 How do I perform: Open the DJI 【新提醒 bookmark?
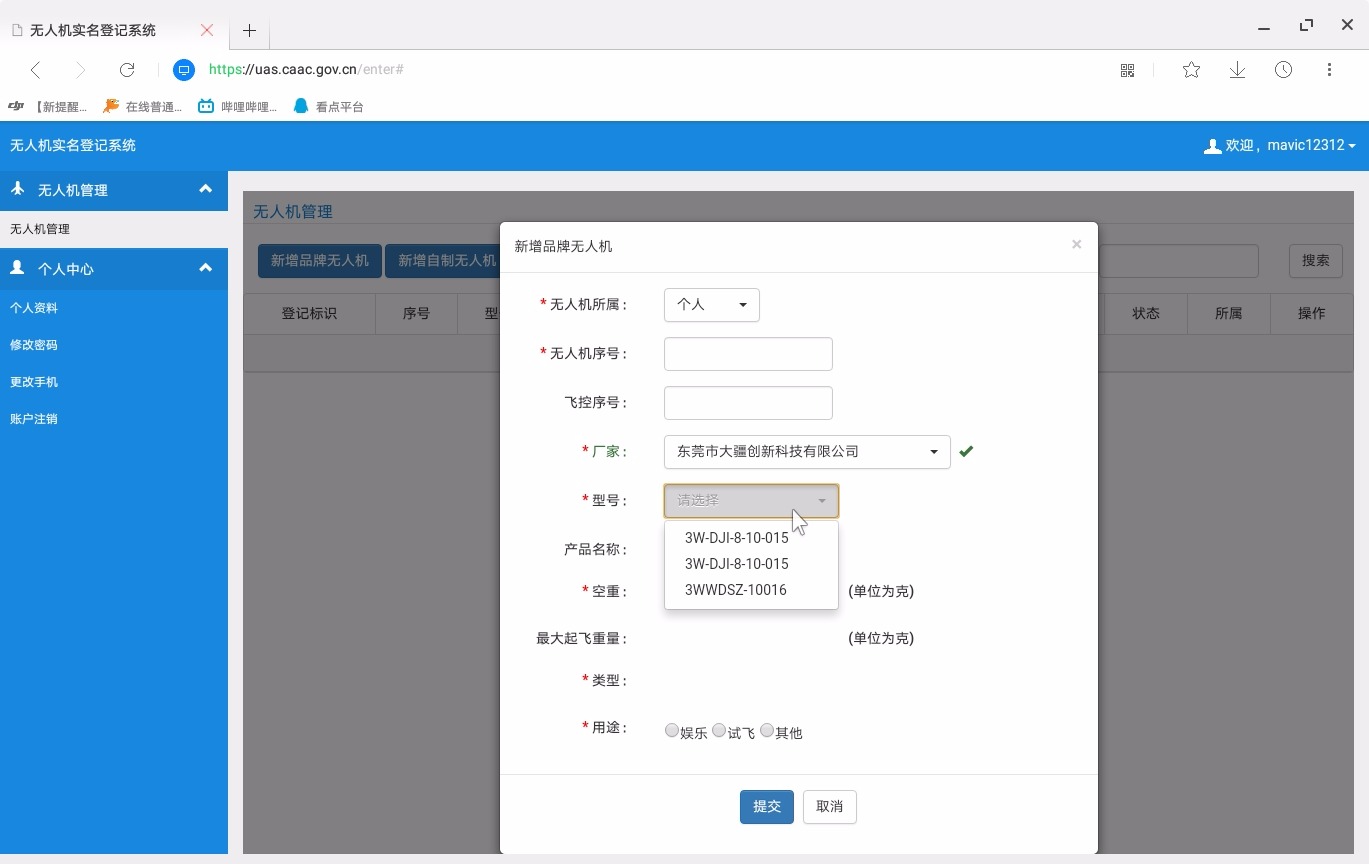48,106
